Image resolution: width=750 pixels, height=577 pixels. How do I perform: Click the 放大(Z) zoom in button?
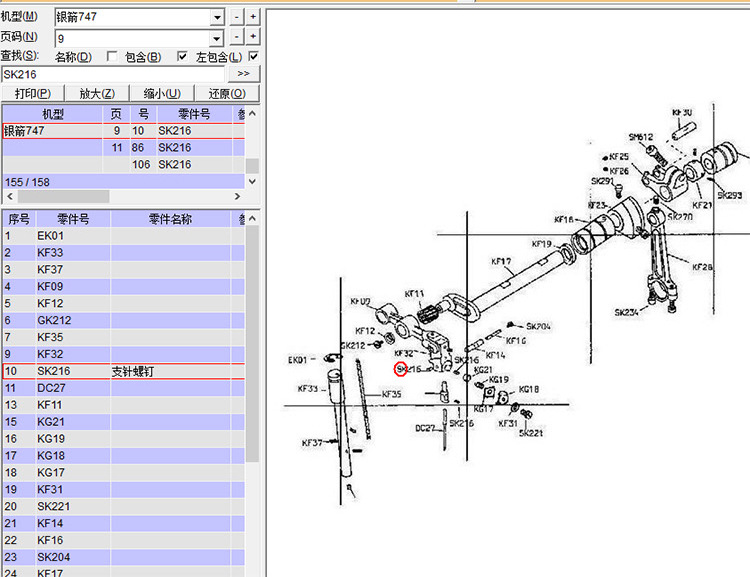tap(97, 93)
